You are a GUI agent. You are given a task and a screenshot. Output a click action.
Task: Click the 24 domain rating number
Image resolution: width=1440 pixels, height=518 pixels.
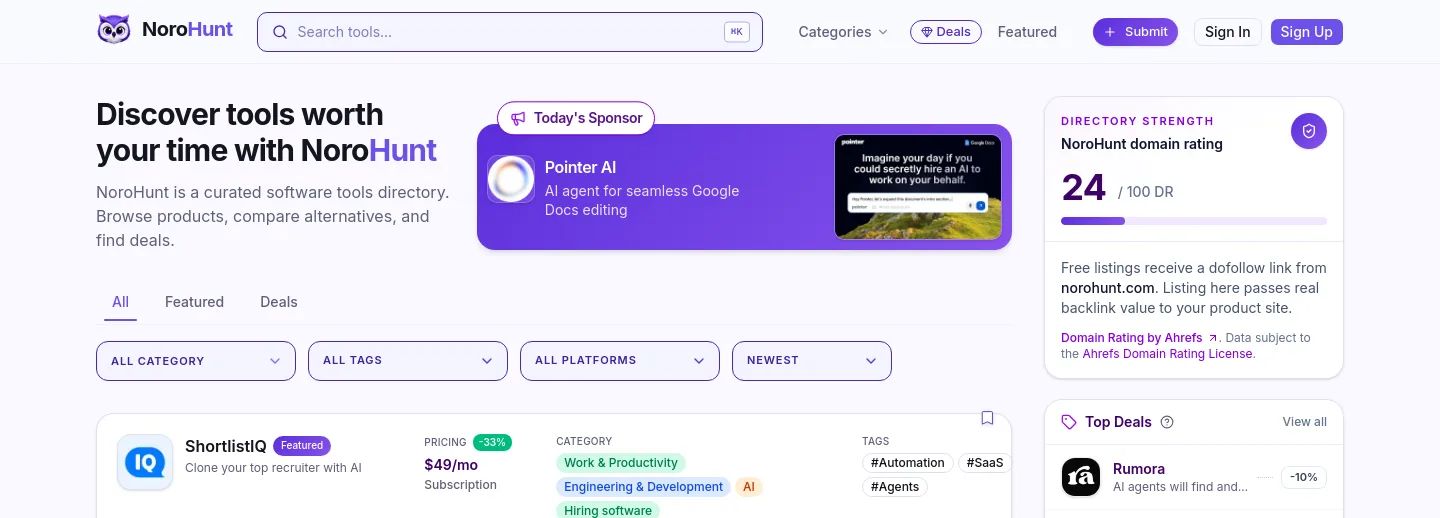coord(1083,188)
